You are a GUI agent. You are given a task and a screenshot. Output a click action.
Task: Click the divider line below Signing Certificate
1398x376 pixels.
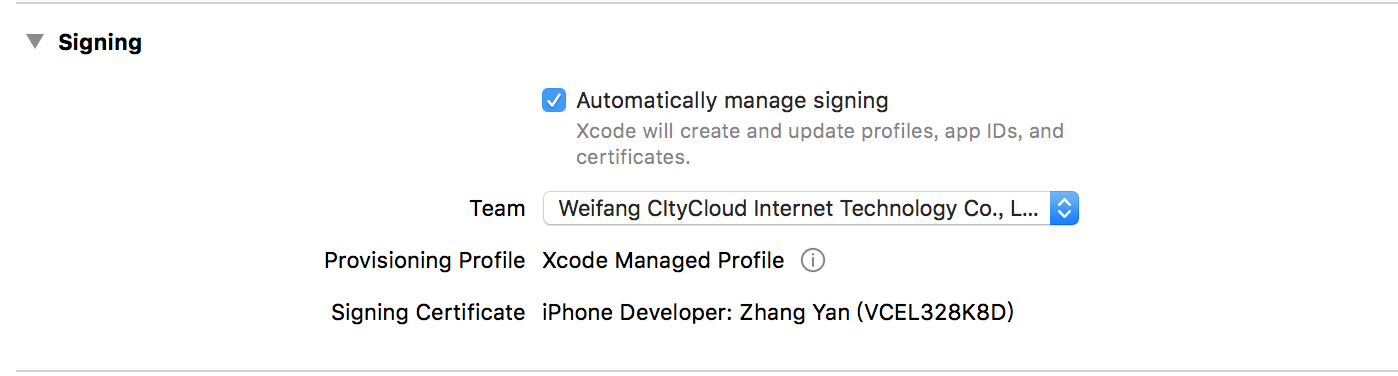click(x=699, y=371)
